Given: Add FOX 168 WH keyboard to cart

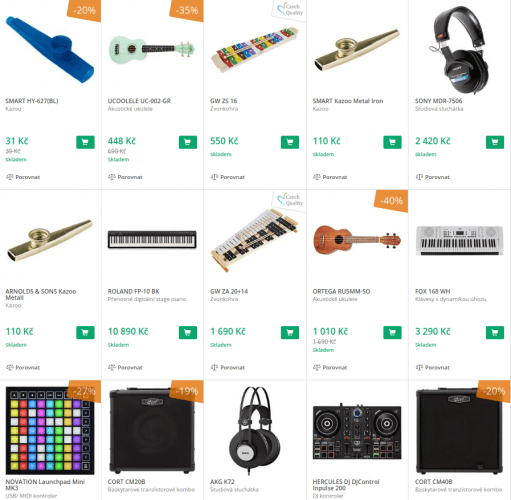Looking at the screenshot, I should tap(495, 332).
